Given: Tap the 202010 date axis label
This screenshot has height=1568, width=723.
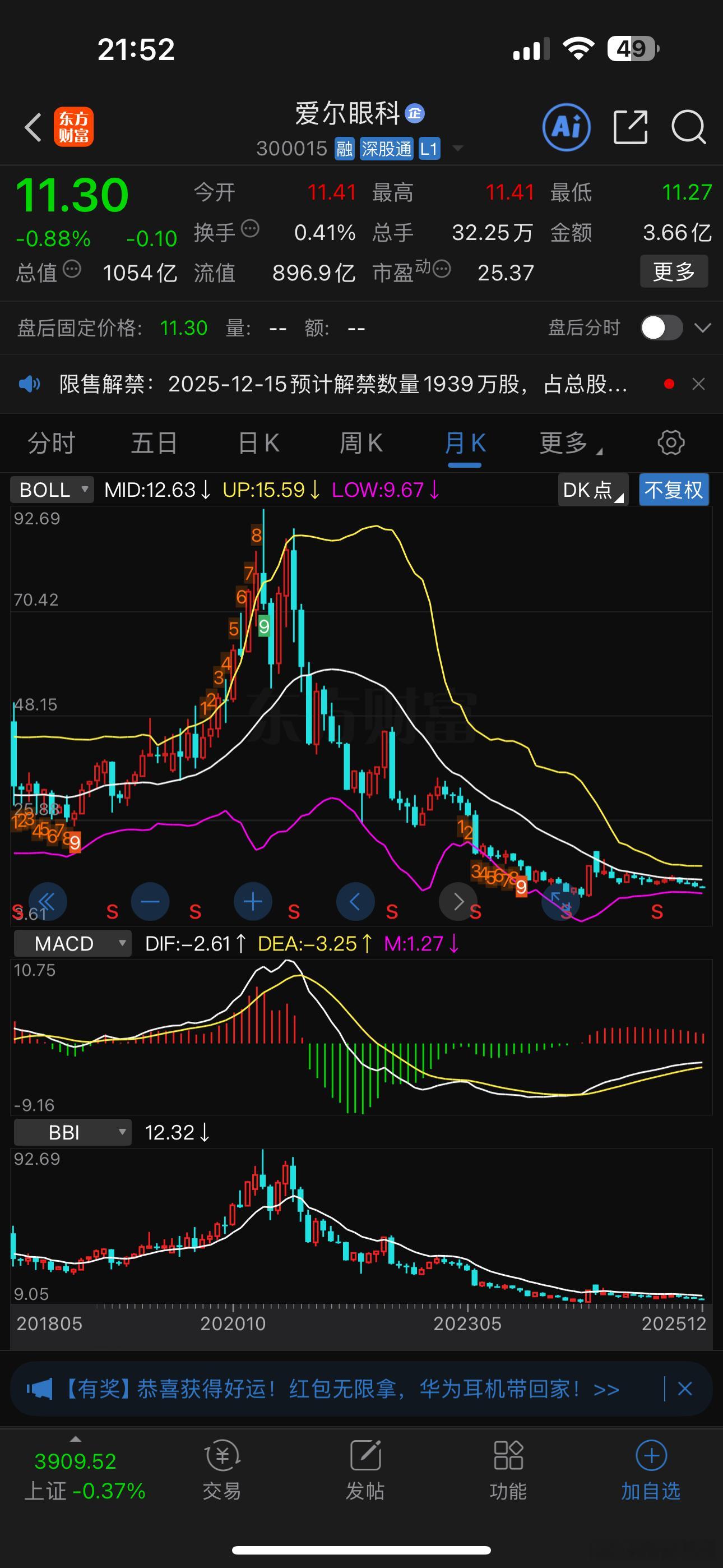Looking at the screenshot, I should coord(233,1323).
